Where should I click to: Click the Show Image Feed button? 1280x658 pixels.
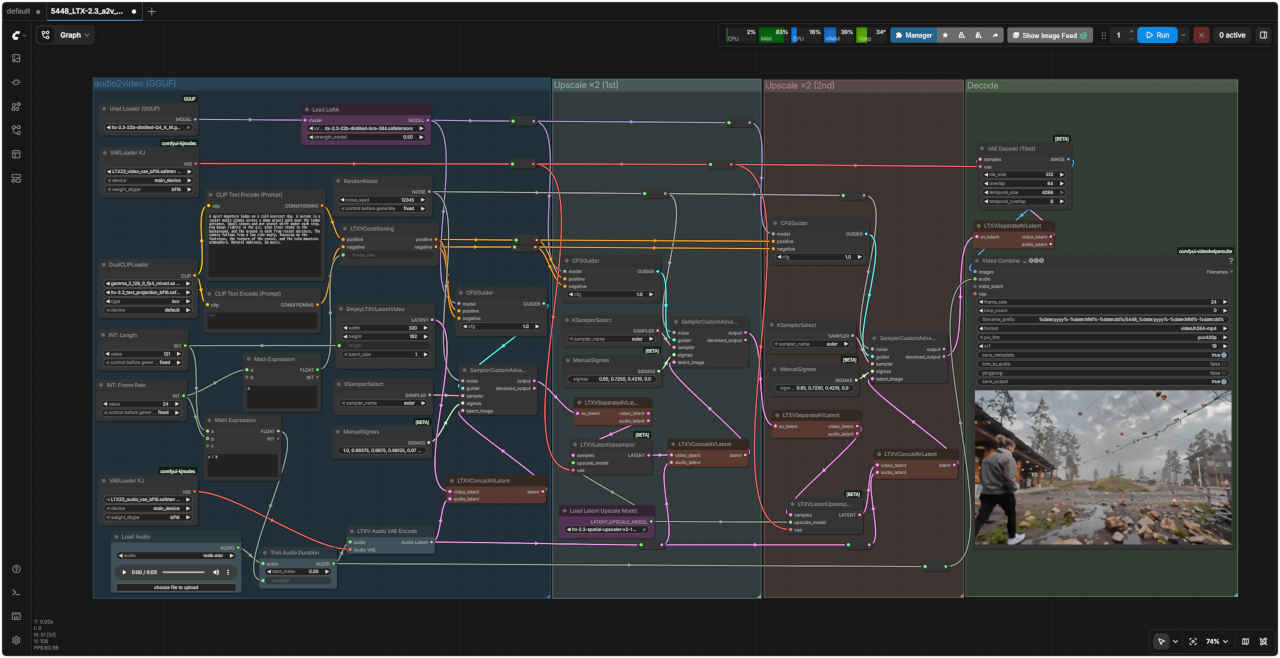[1050, 35]
